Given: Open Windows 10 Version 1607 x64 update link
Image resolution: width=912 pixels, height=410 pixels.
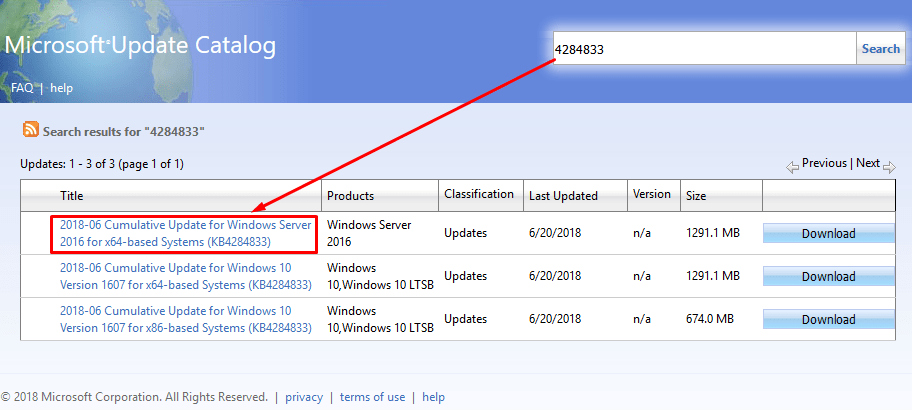Looking at the screenshot, I should (186, 276).
